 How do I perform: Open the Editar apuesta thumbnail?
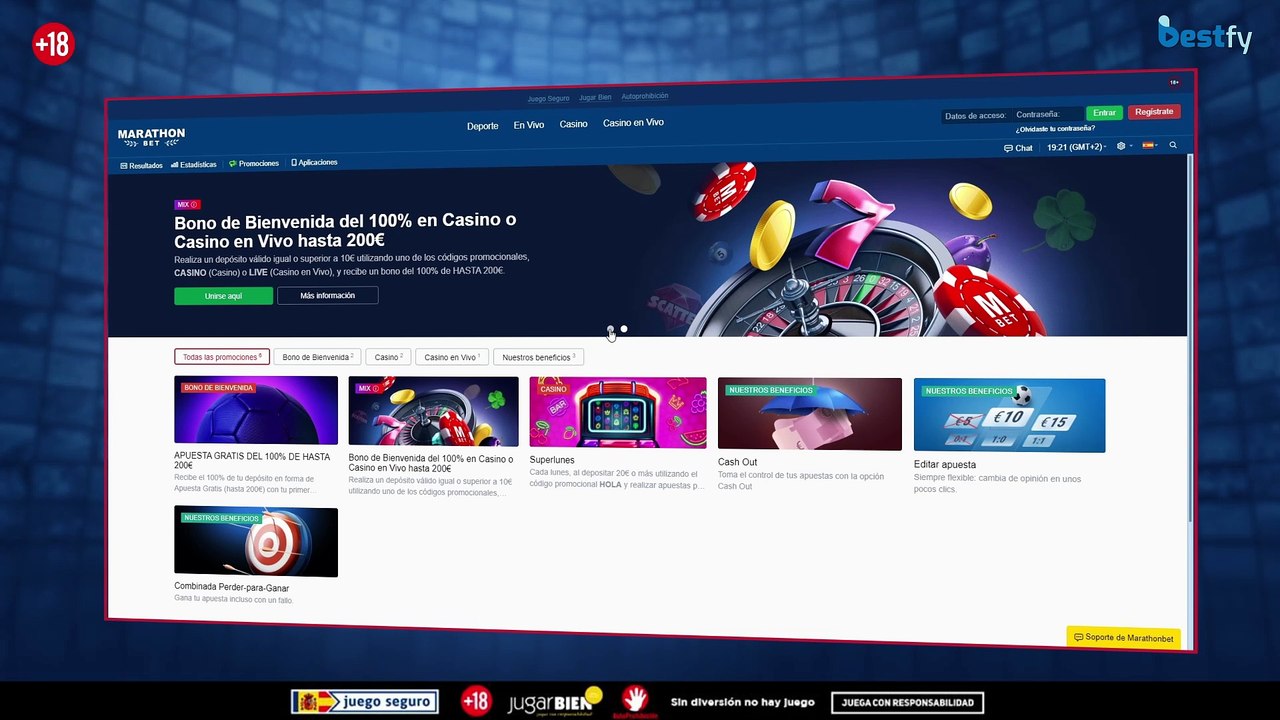[x=1010, y=415]
